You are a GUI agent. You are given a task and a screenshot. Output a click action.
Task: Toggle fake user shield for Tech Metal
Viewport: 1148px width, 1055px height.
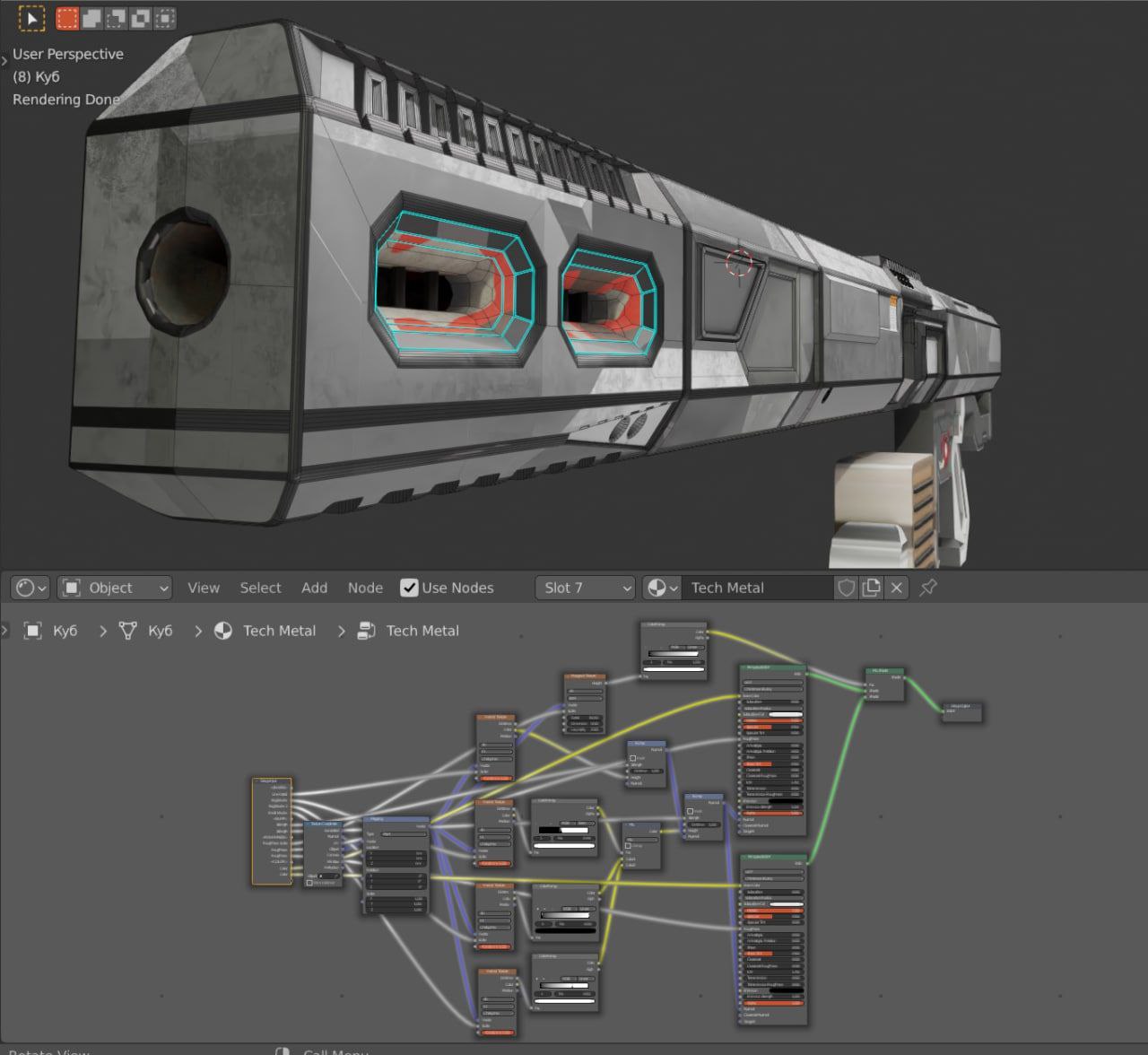846,588
